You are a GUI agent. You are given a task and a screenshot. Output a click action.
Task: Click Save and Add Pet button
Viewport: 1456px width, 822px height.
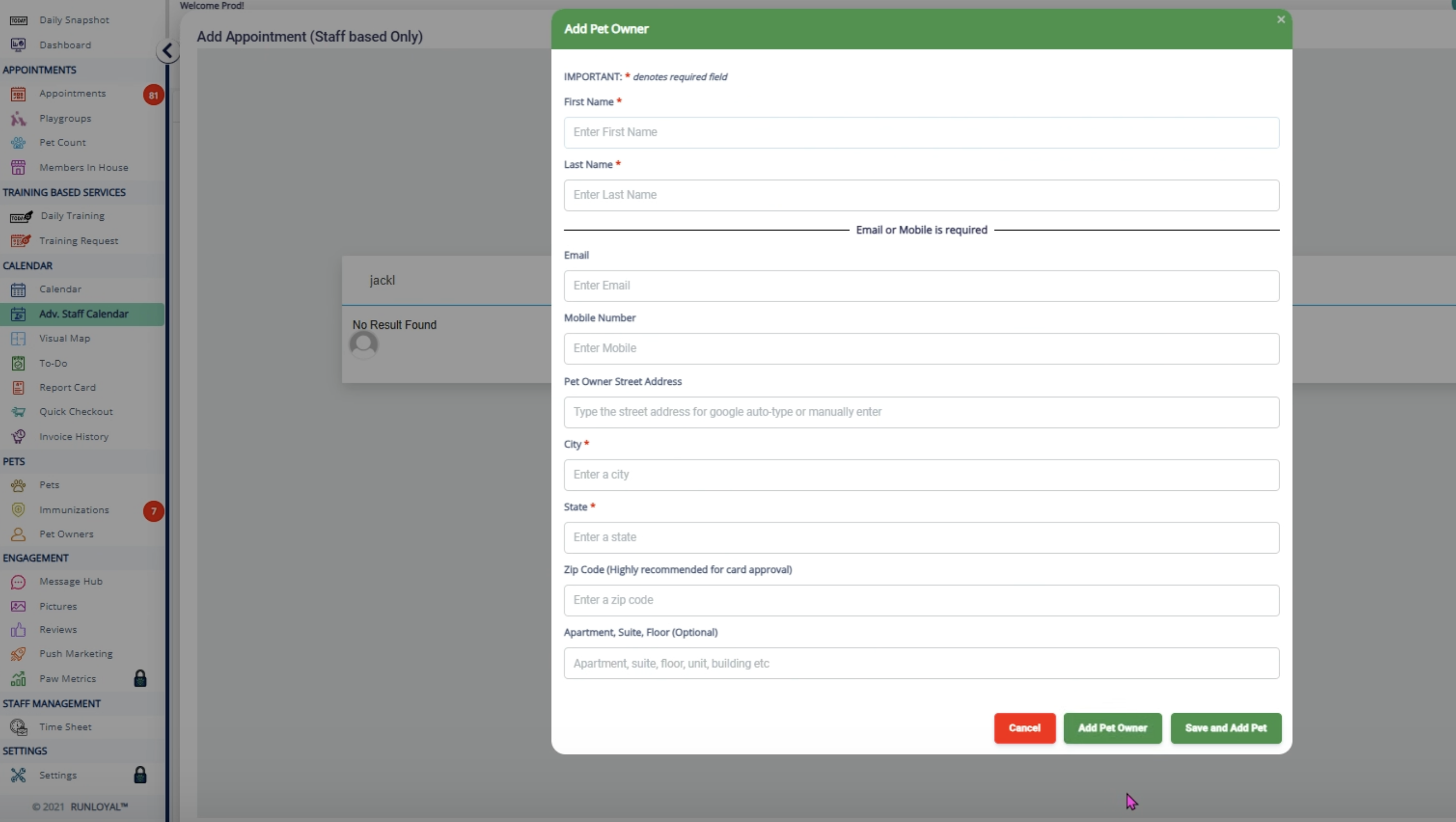1225,728
